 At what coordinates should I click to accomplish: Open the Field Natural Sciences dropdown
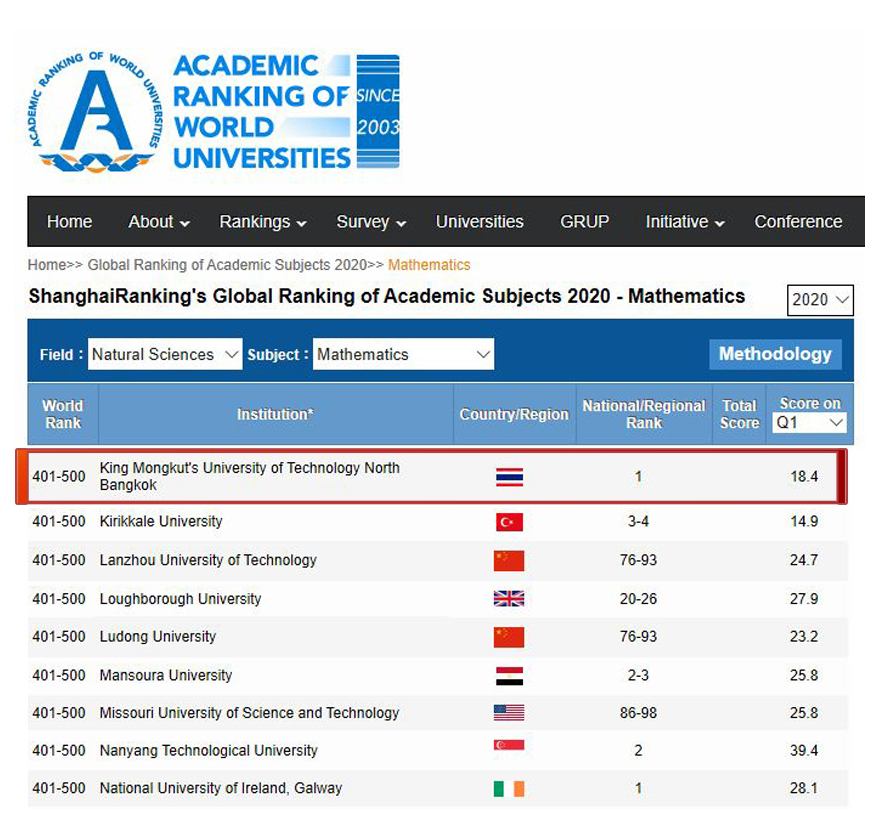(x=165, y=354)
